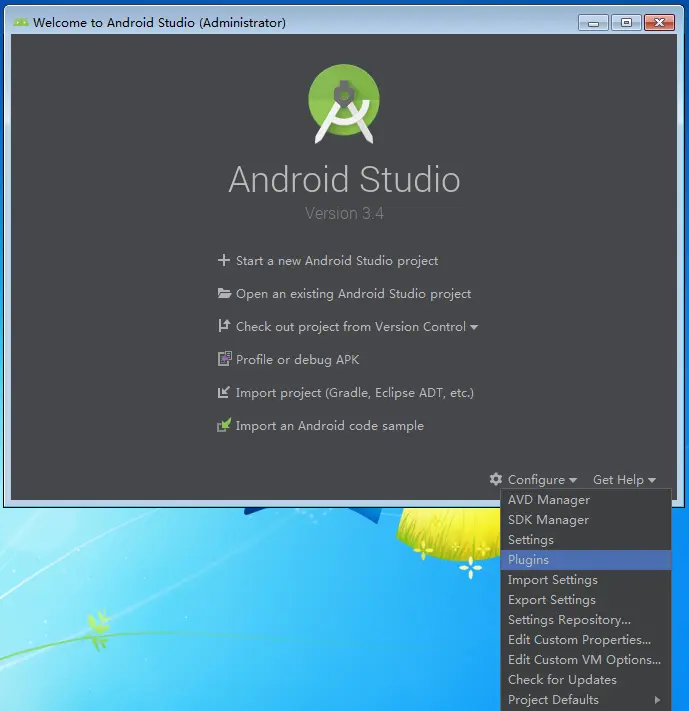Click the Profile or debug APK icon

pyautogui.click(x=225, y=359)
